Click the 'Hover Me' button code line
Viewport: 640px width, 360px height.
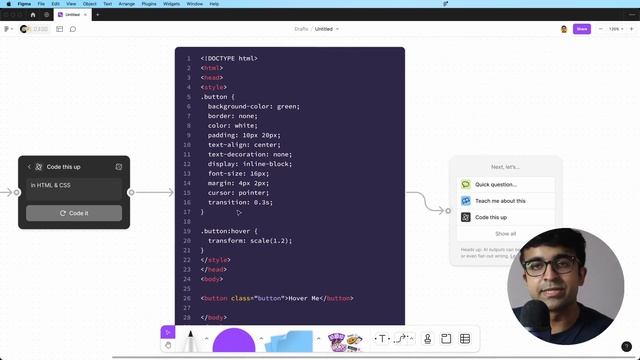[277, 298]
